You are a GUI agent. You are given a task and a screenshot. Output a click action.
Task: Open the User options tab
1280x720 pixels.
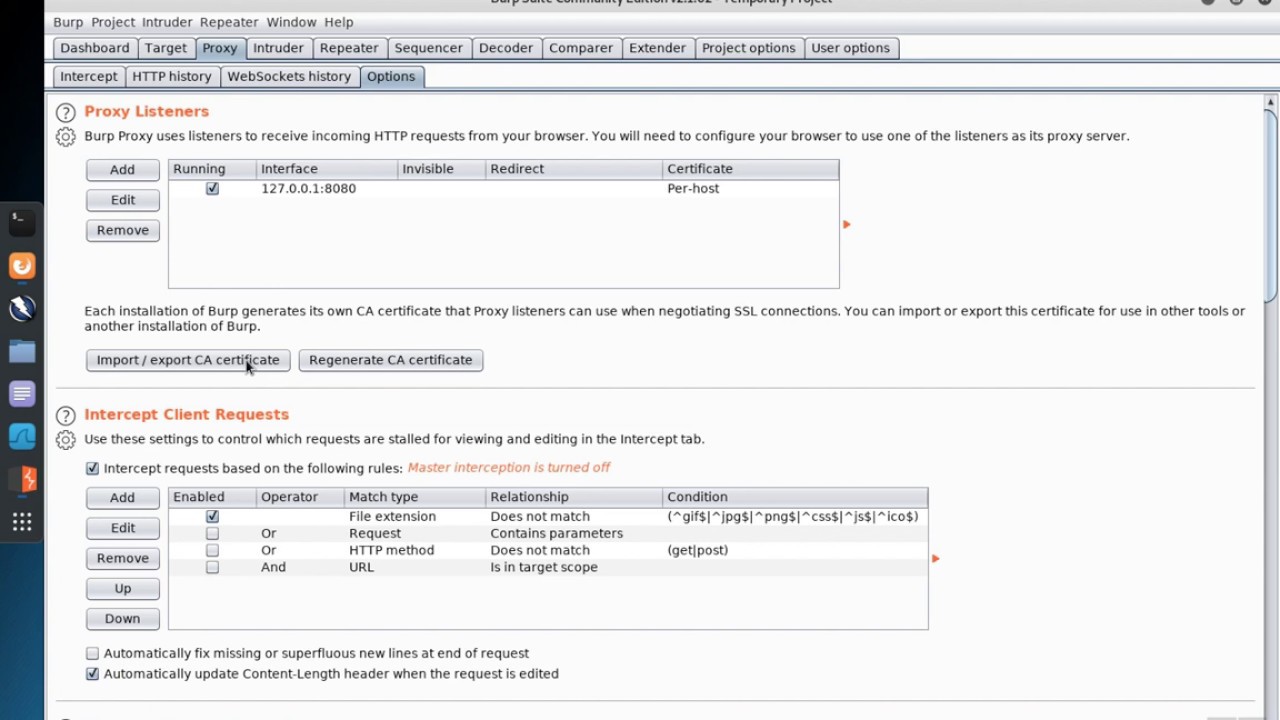tap(850, 48)
